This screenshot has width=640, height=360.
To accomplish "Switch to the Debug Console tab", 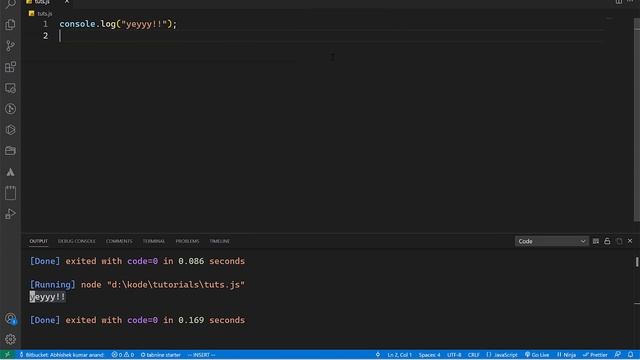I will [76, 241].
